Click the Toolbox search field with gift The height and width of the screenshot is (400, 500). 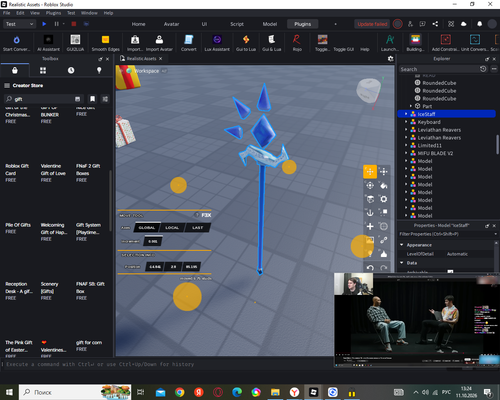point(43,99)
